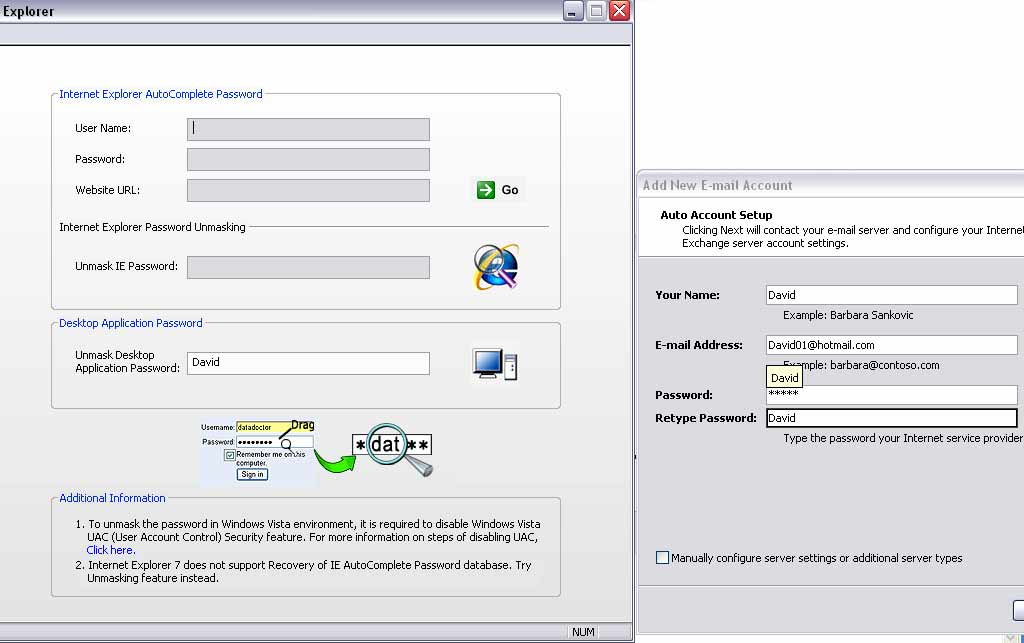Click the Website URL input field

pyautogui.click(x=308, y=191)
